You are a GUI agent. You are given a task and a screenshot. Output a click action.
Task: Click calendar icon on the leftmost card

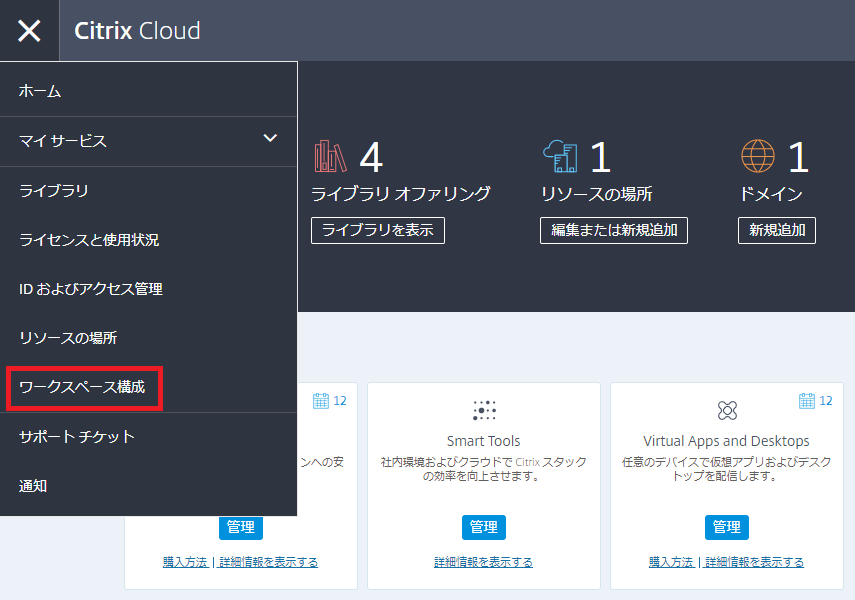(x=321, y=400)
